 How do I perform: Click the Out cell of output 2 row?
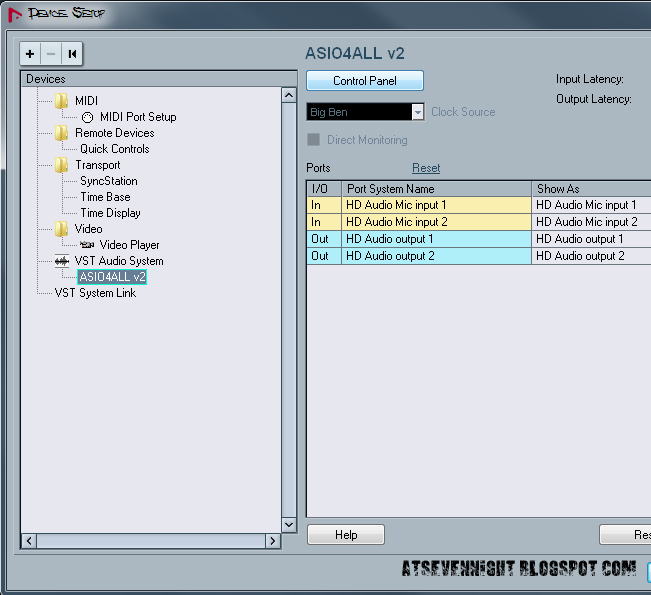[324, 256]
